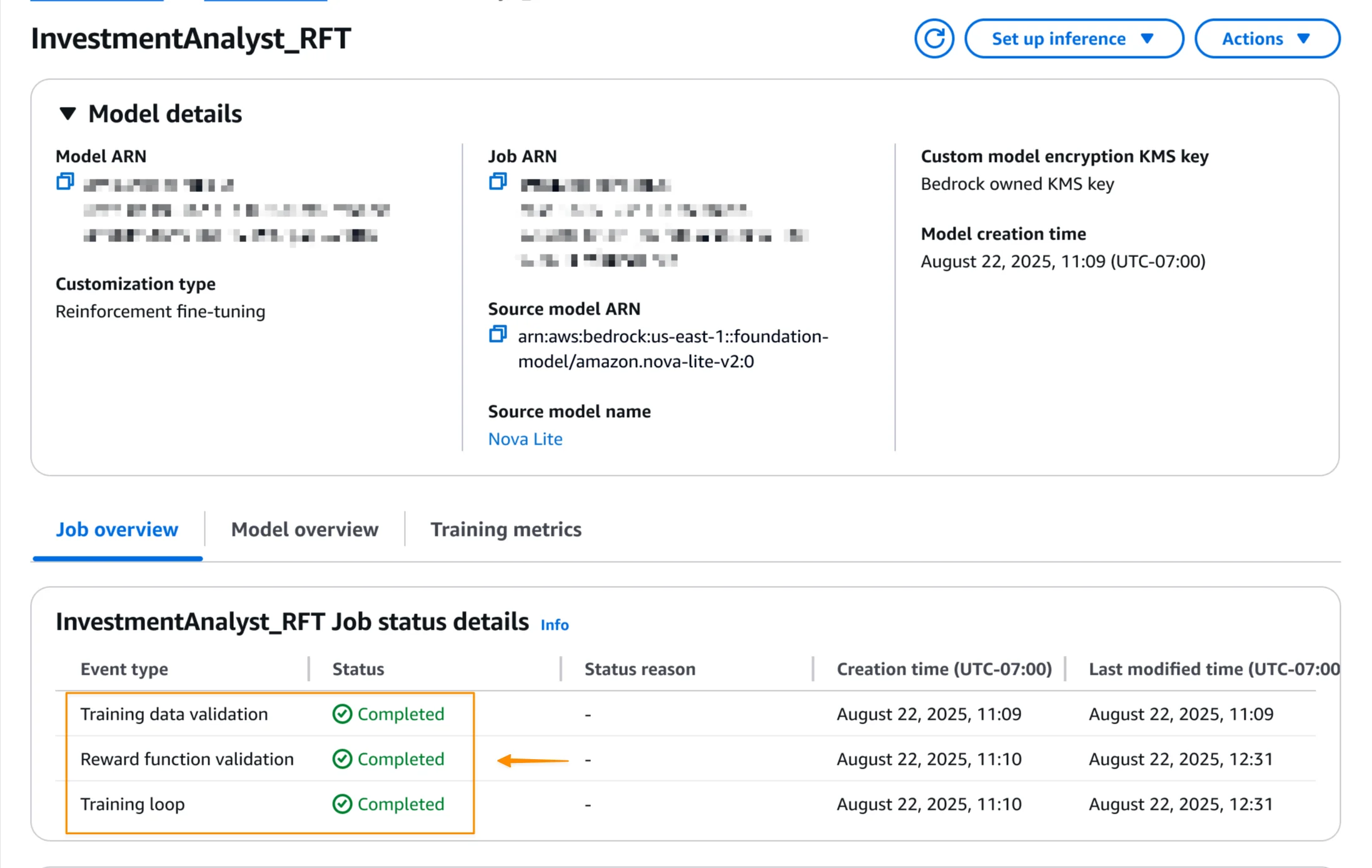Copy the Job ARN

click(x=498, y=182)
